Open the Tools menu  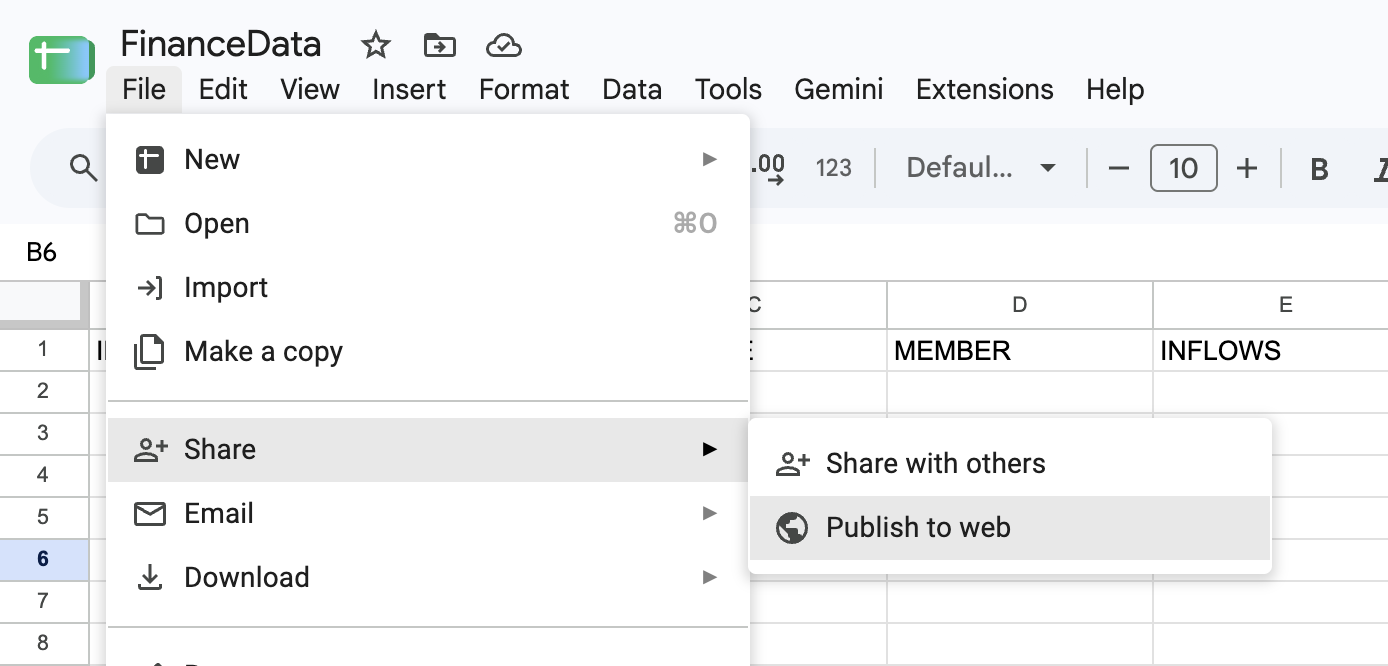click(728, 89)
